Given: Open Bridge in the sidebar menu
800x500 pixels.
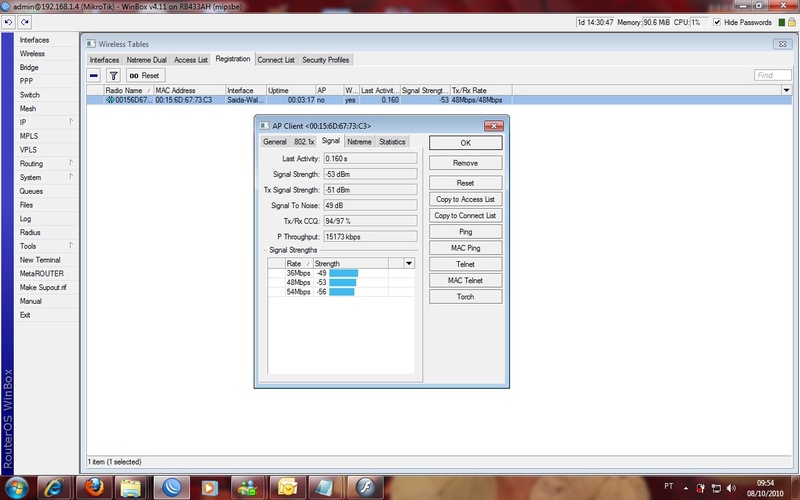Looking at the screenshot, I should (29, 67).
